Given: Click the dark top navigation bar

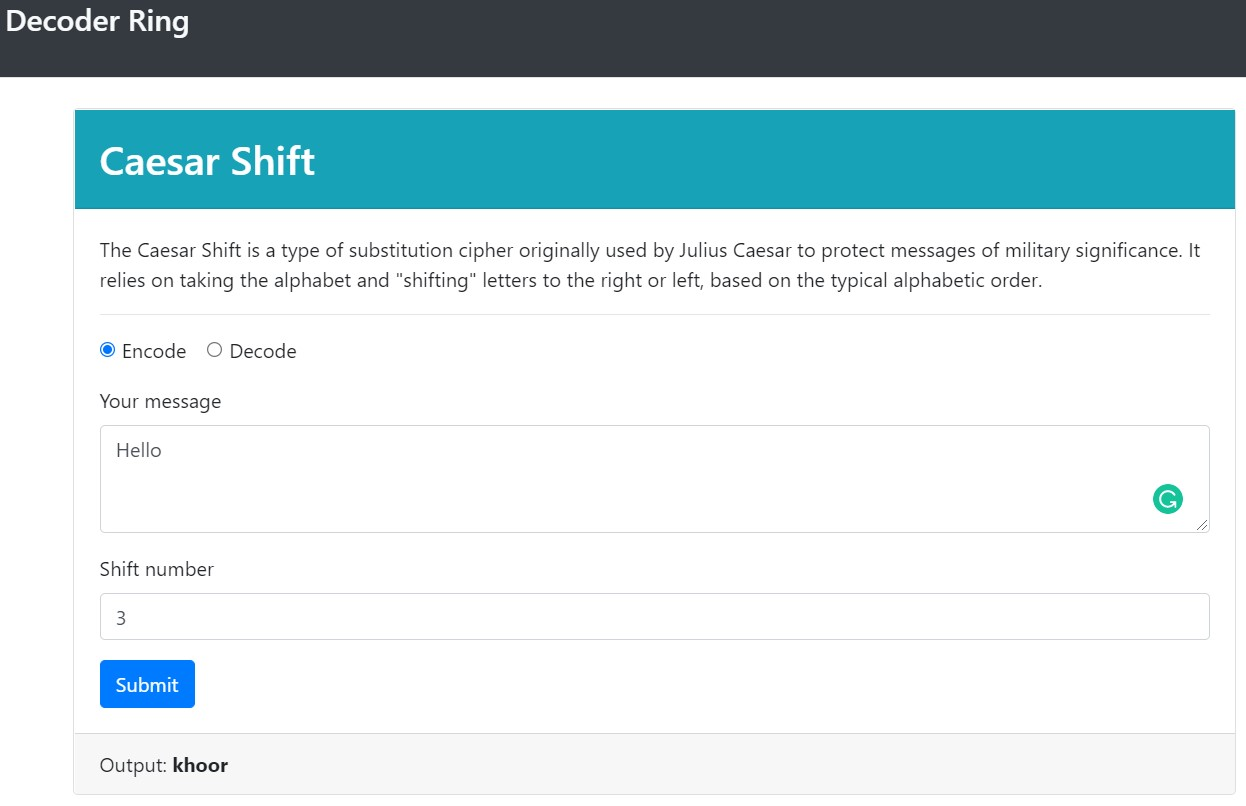Looking at the screenshot, I should [623, 38].
